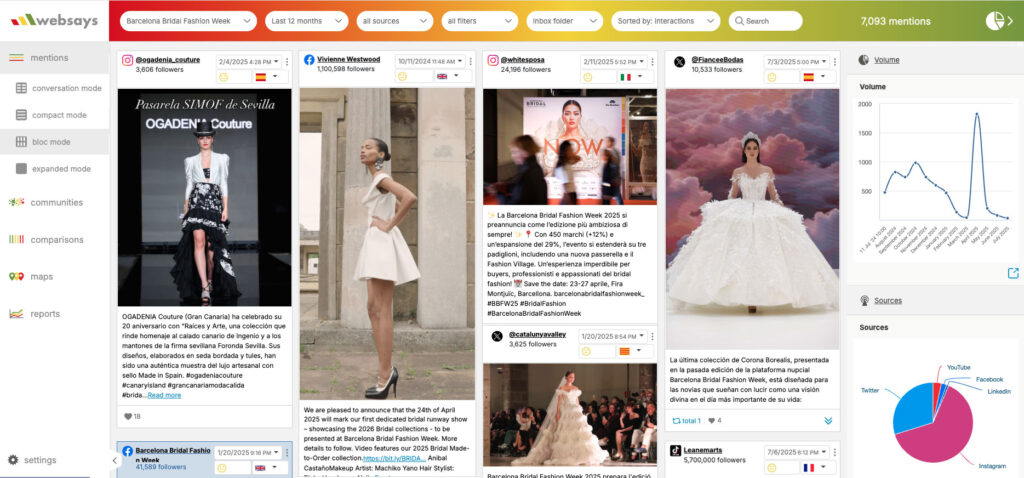
Task: Open Vivienne Westwood profile link
Action: pos(349,59)
